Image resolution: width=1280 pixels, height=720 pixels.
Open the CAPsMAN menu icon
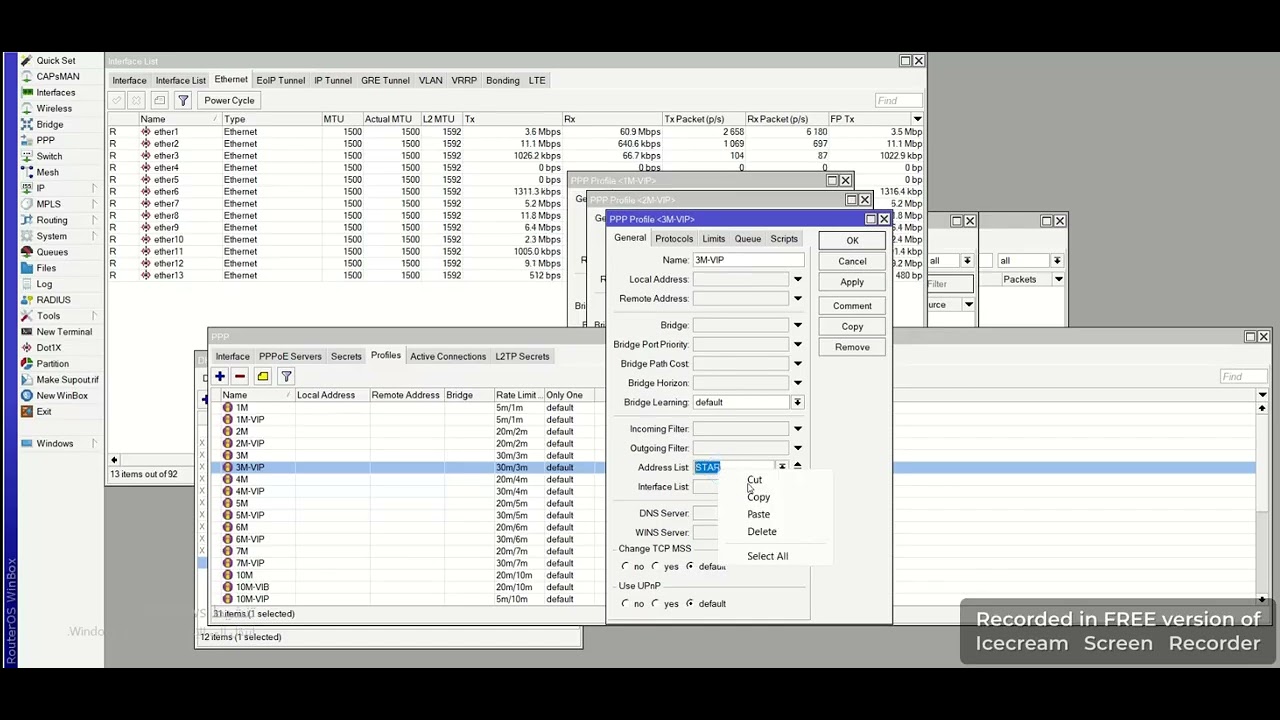point(26,76)
